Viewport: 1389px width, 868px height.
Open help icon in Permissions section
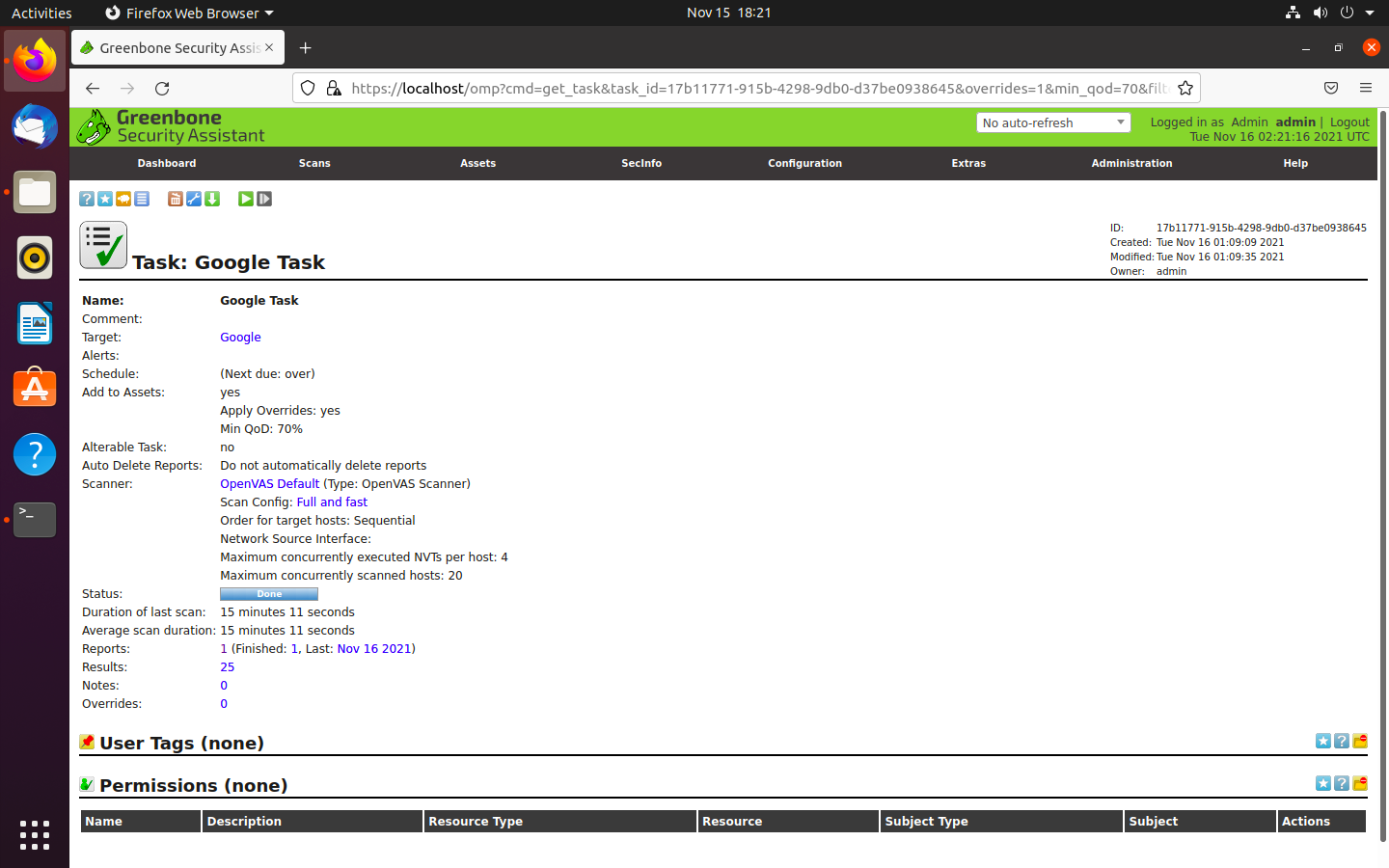click(1342, 783)
